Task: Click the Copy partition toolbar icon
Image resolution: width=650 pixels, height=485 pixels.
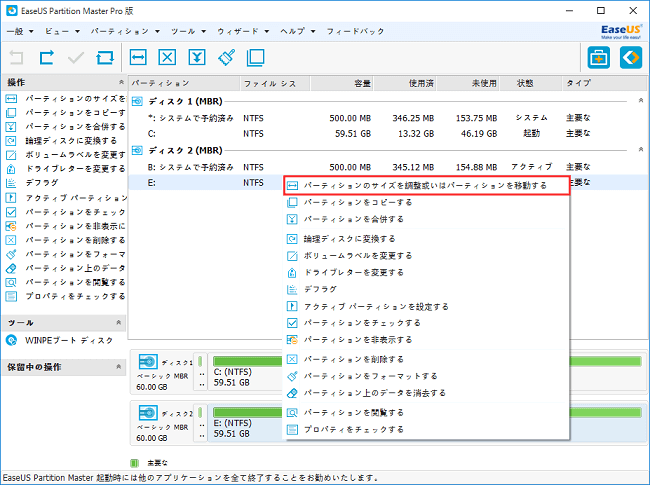Action: click(255, 58)
